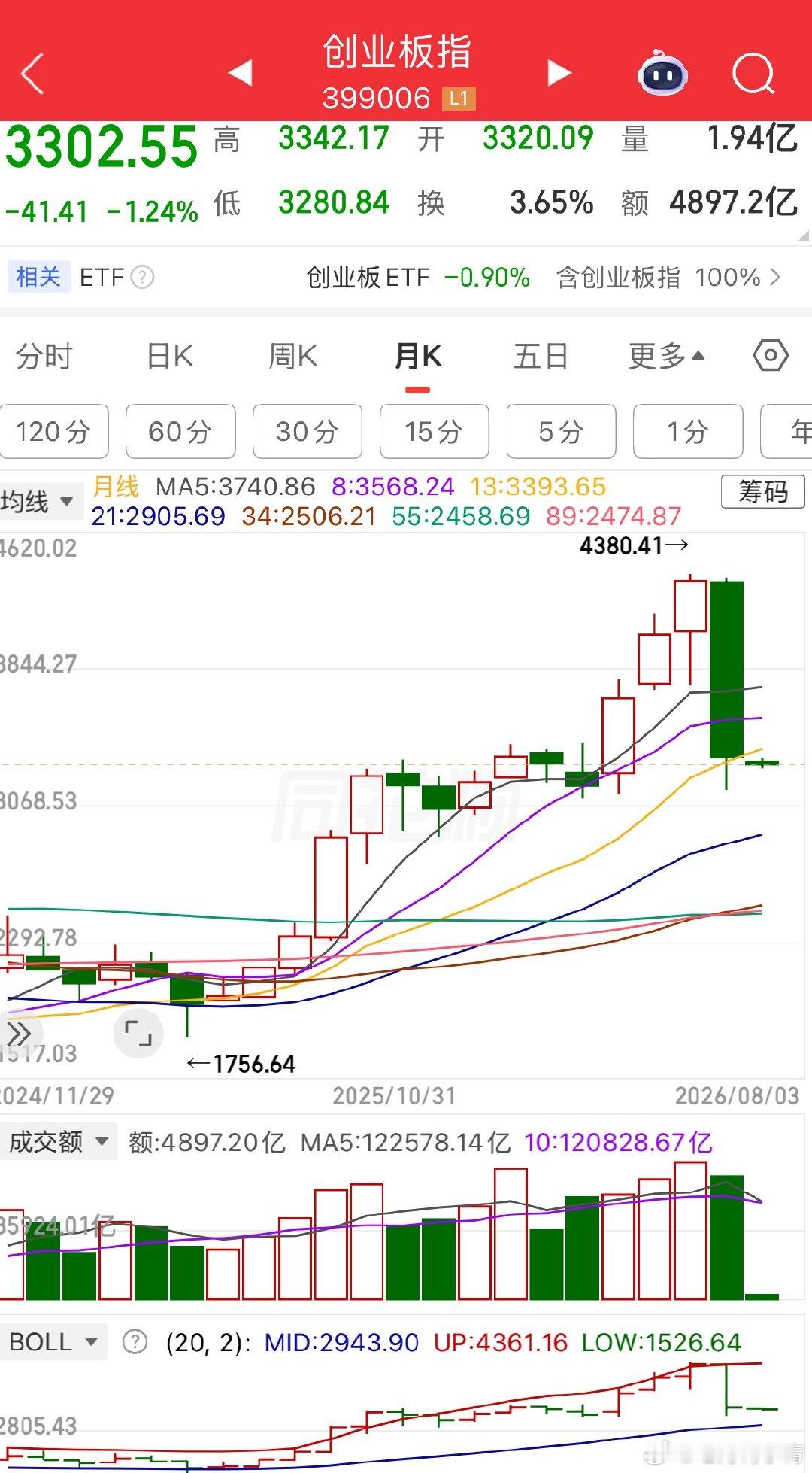
Task: Tap the 4380.41 high price marker
Action: 634,545
